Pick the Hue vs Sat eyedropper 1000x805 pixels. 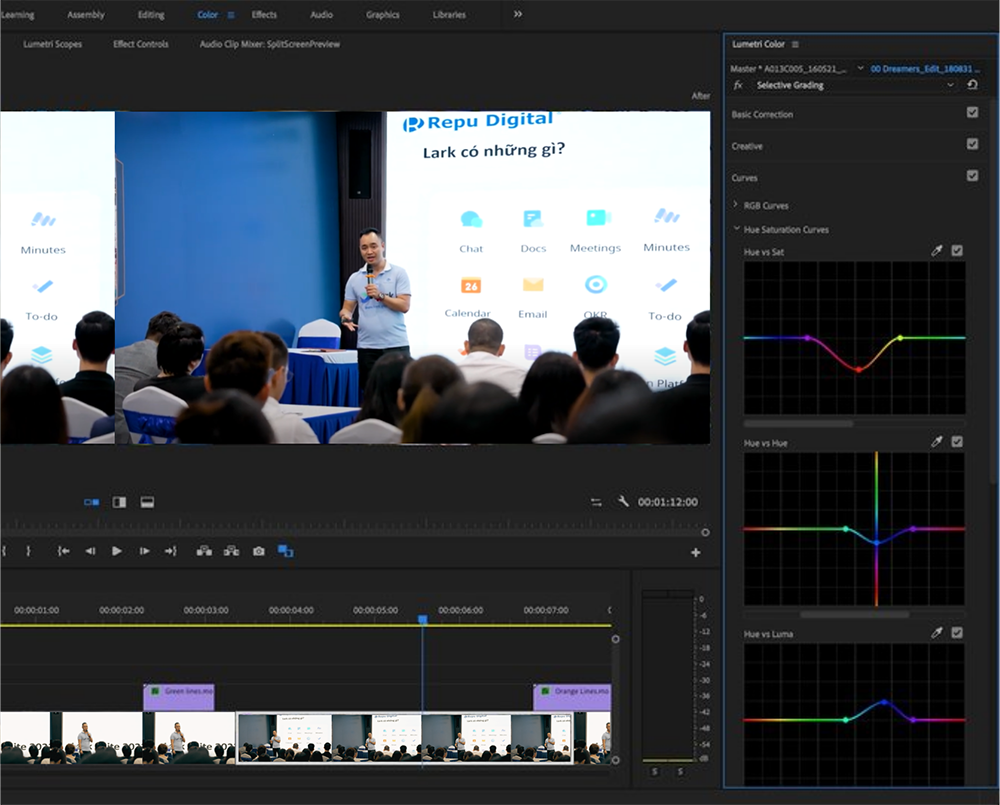tap(936, 251)
